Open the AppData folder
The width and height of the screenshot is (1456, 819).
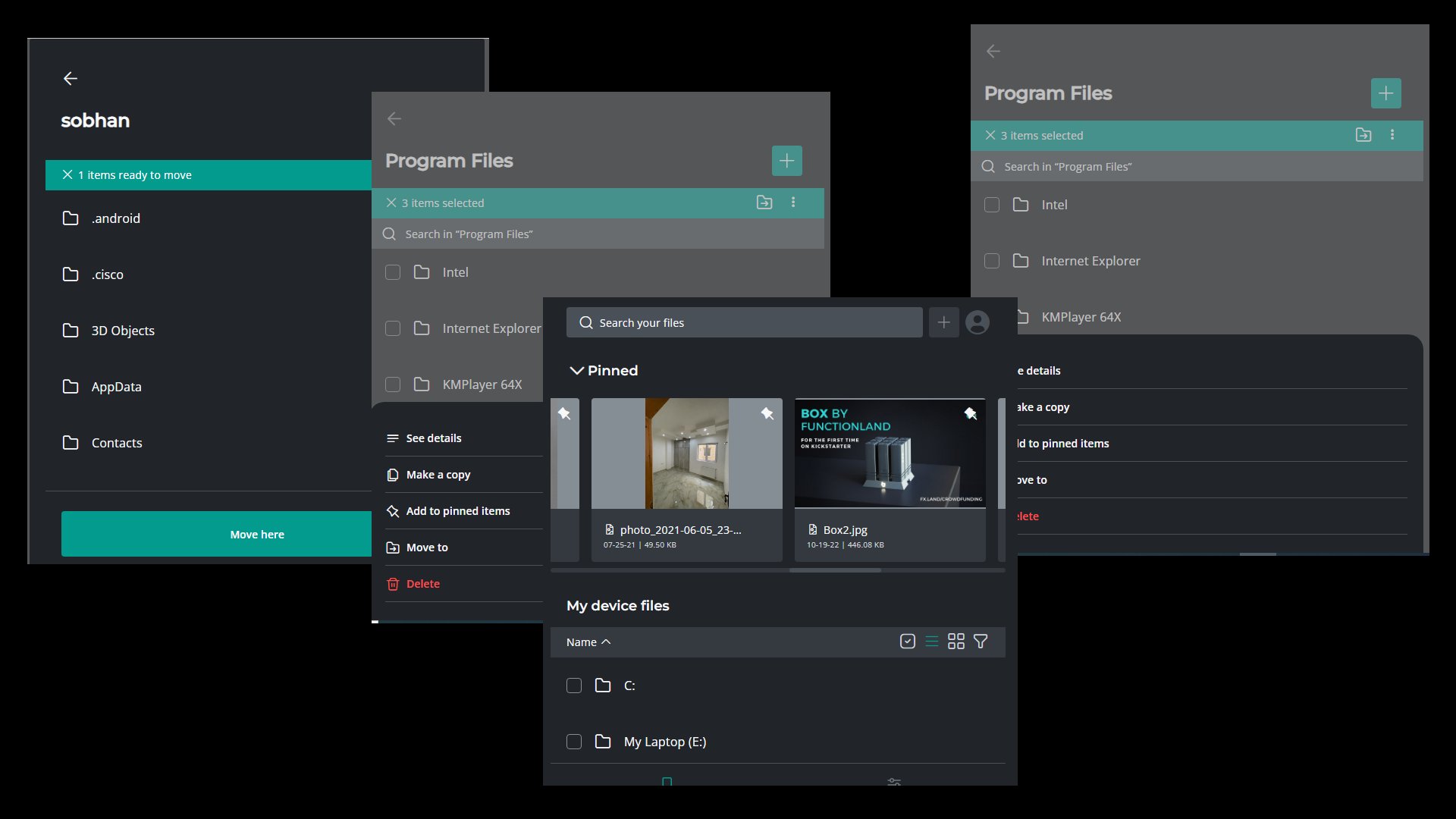116,387
